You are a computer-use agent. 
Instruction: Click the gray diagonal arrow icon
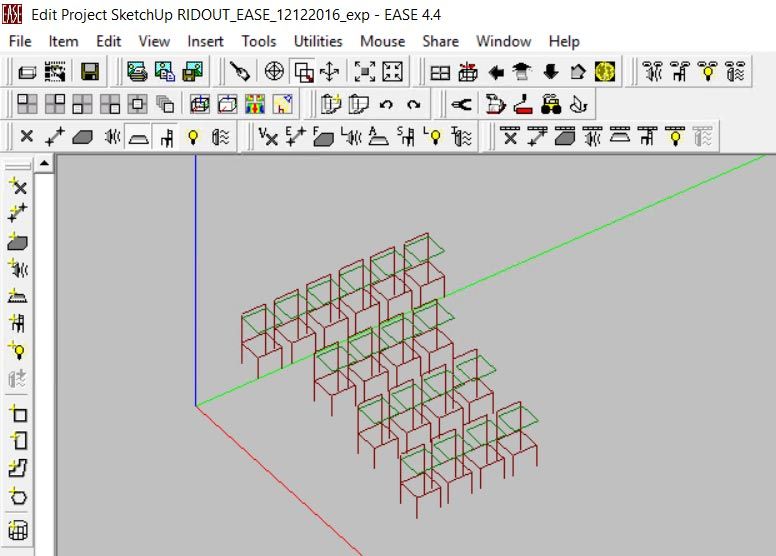(x=578, y=72)
